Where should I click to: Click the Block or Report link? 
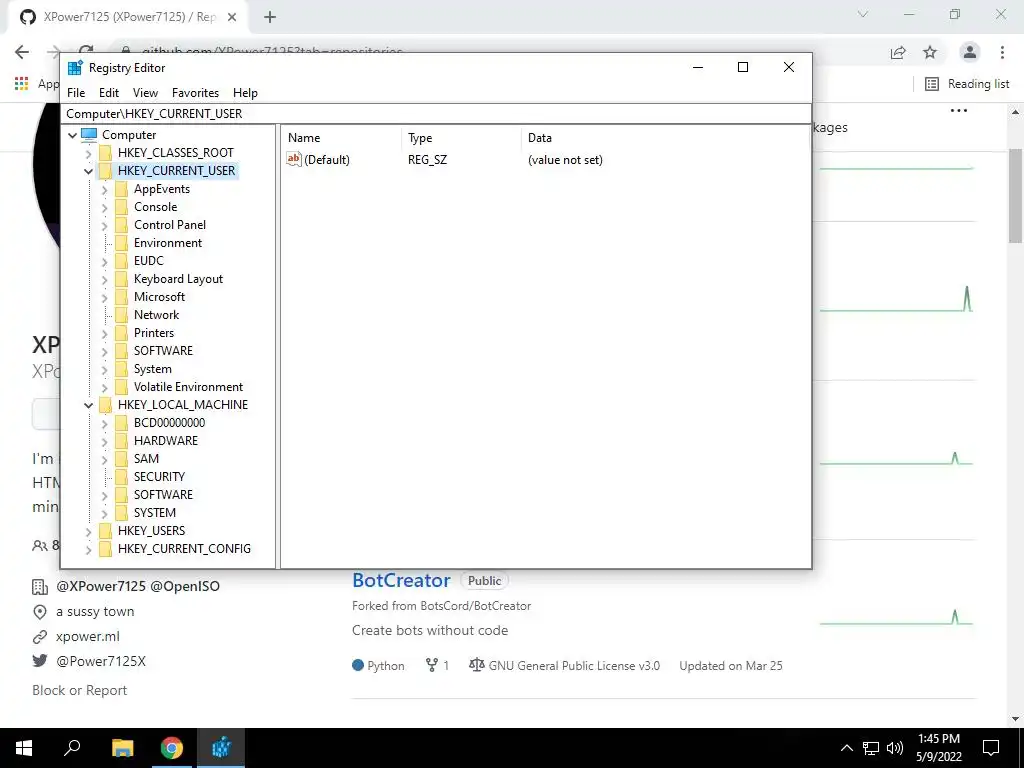coord(80,691)
